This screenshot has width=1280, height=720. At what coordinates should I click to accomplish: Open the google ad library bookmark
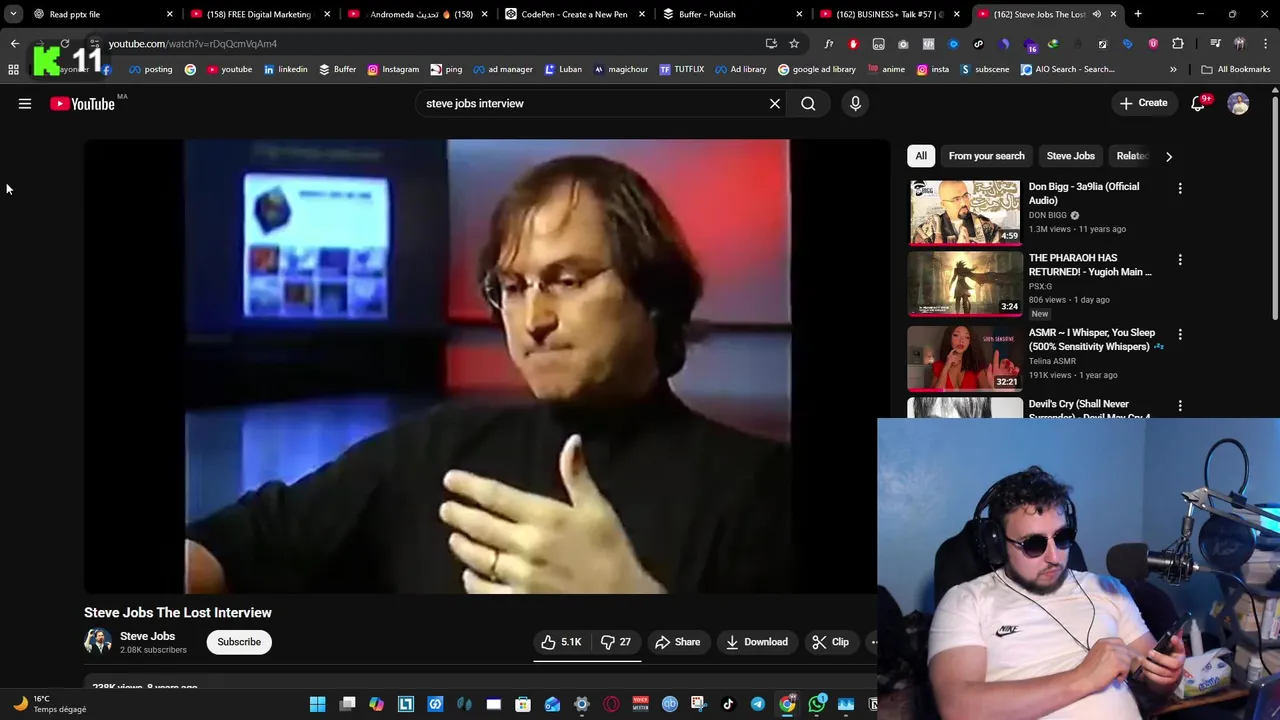(x=816, y=69)
